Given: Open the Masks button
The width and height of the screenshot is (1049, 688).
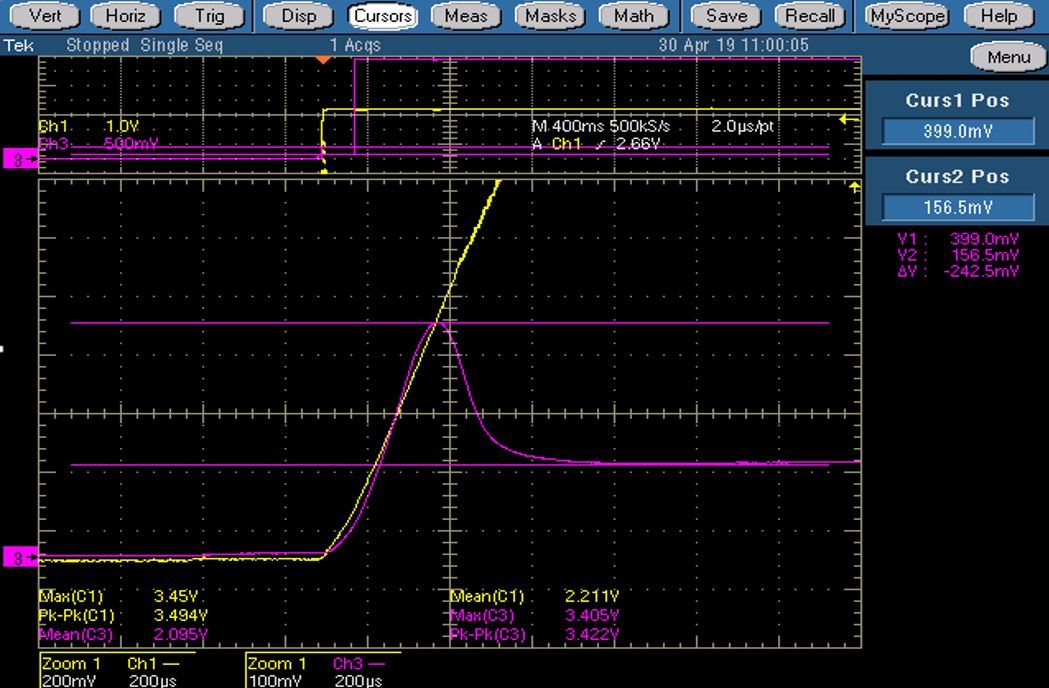Looking at the screenshot, I should 550,15.
